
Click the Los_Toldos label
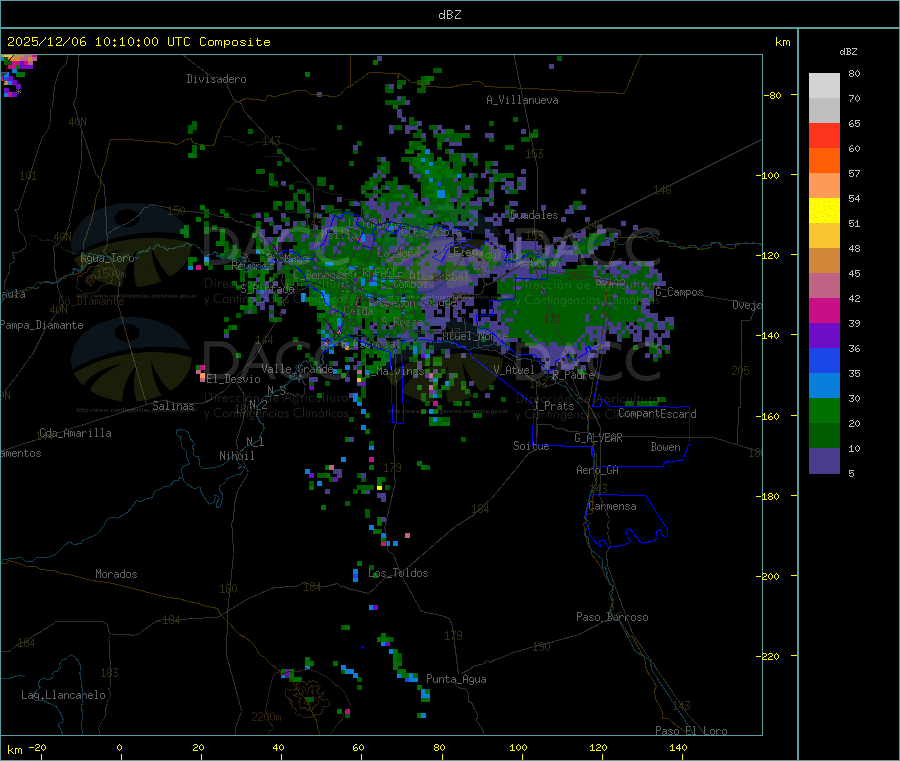(398, 573)
